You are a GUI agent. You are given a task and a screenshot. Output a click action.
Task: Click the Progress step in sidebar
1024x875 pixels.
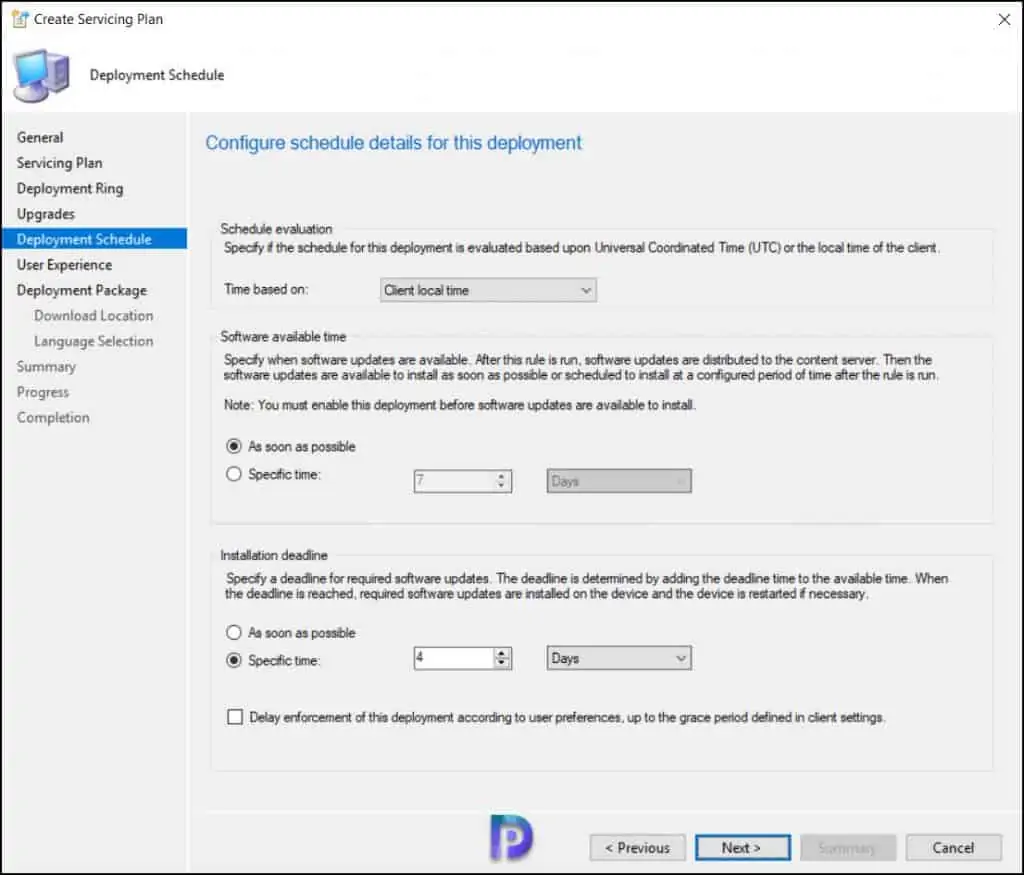tap(43, 392)
